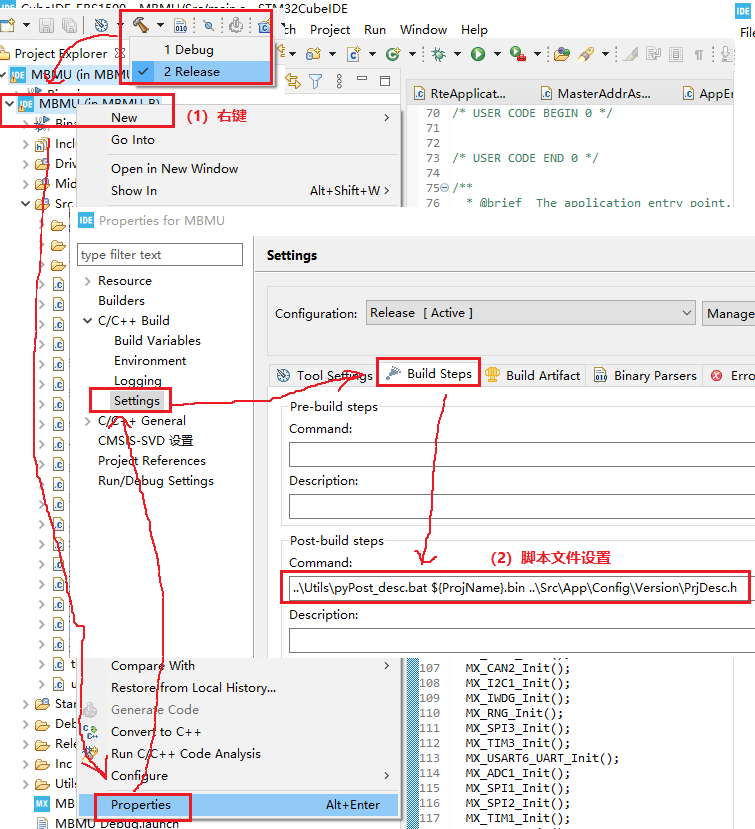Open the Project Explorer view menu dots
The height and width of the screenshot is (829, 755).
pyautogui.click(x=339, y=81)
